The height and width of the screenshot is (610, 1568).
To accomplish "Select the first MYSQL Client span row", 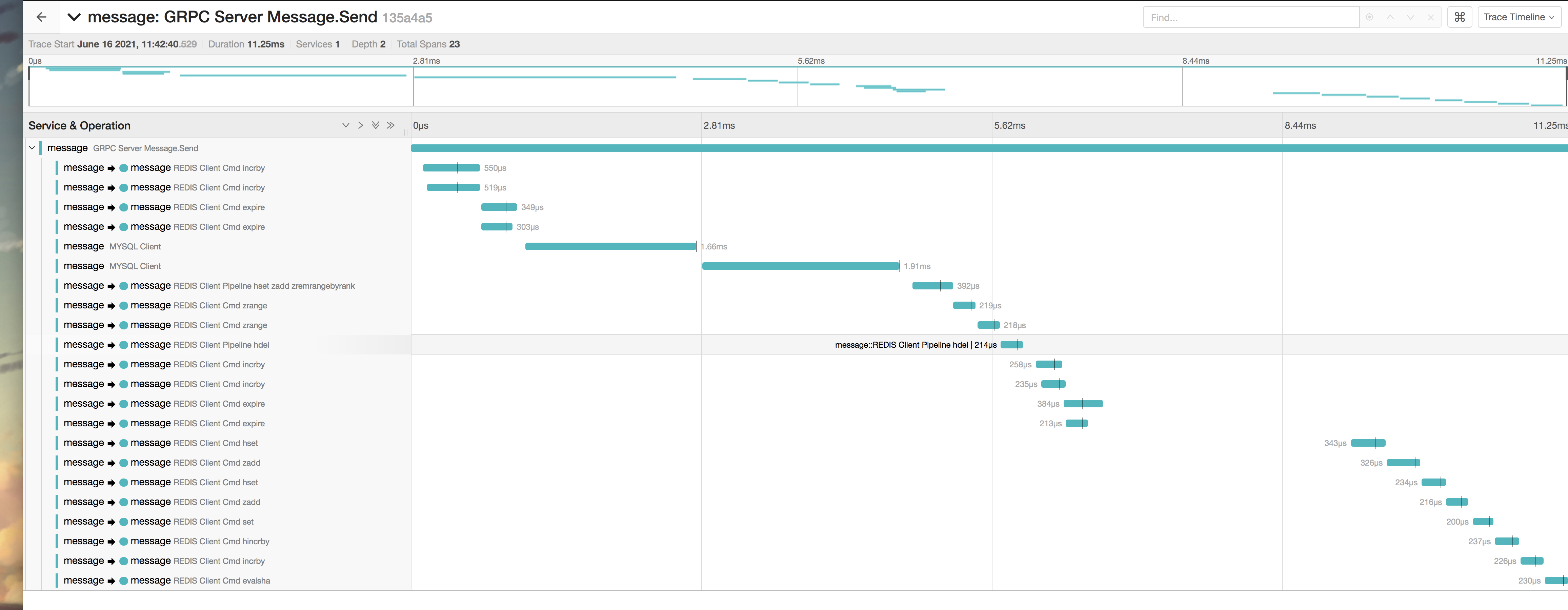I will point(135,247).
